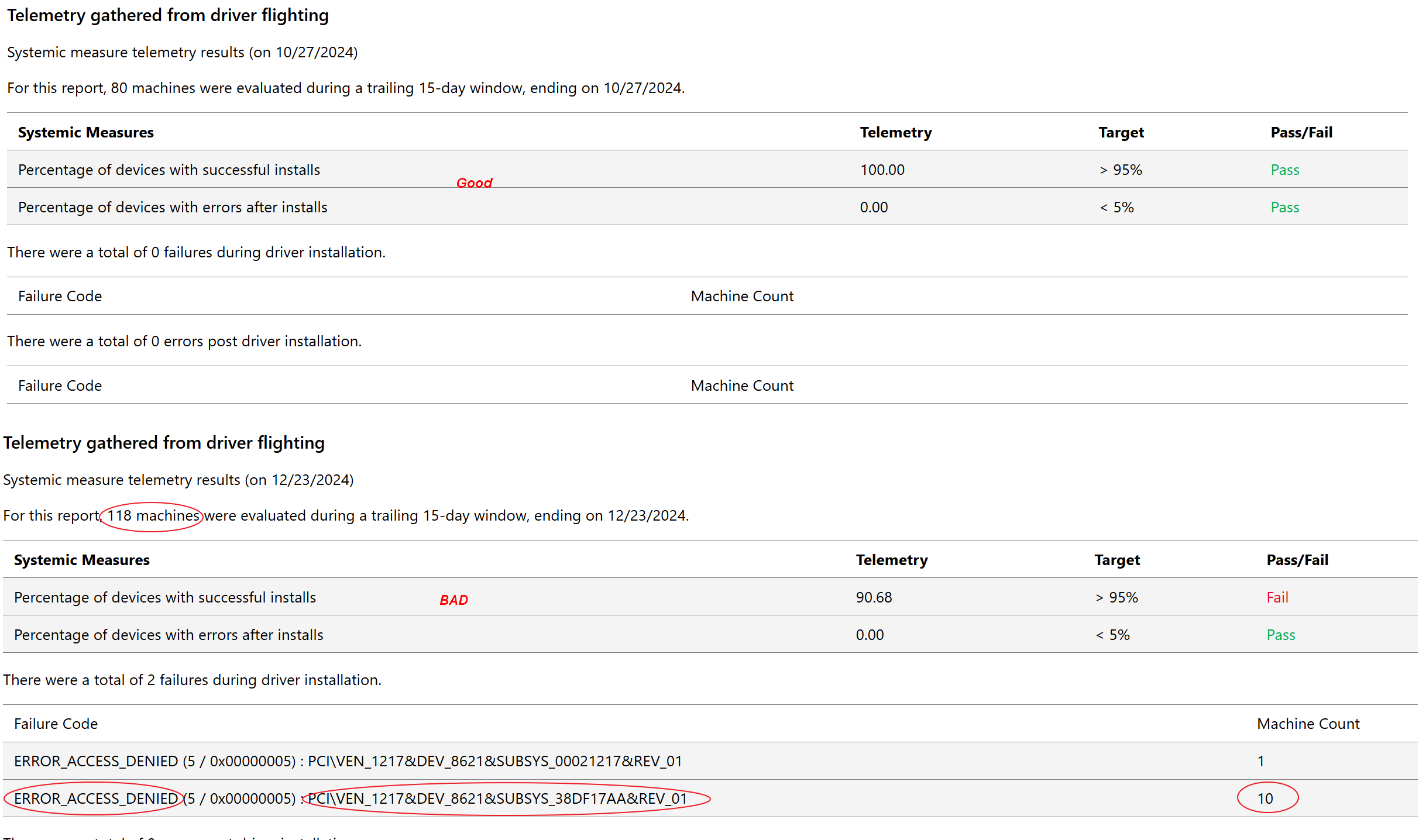Click the circled machine count 10
Screen dimensions: 1419x840
pos(1265,798)
